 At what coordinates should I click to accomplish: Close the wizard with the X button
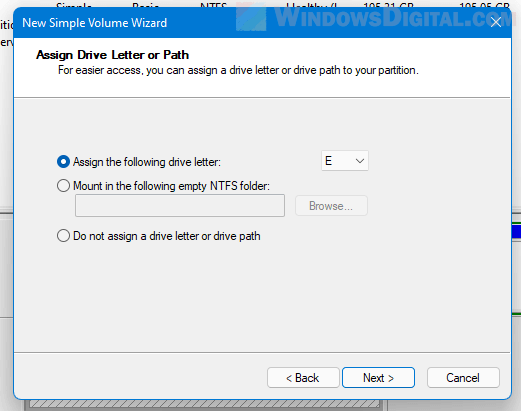[x=496, y=22]
